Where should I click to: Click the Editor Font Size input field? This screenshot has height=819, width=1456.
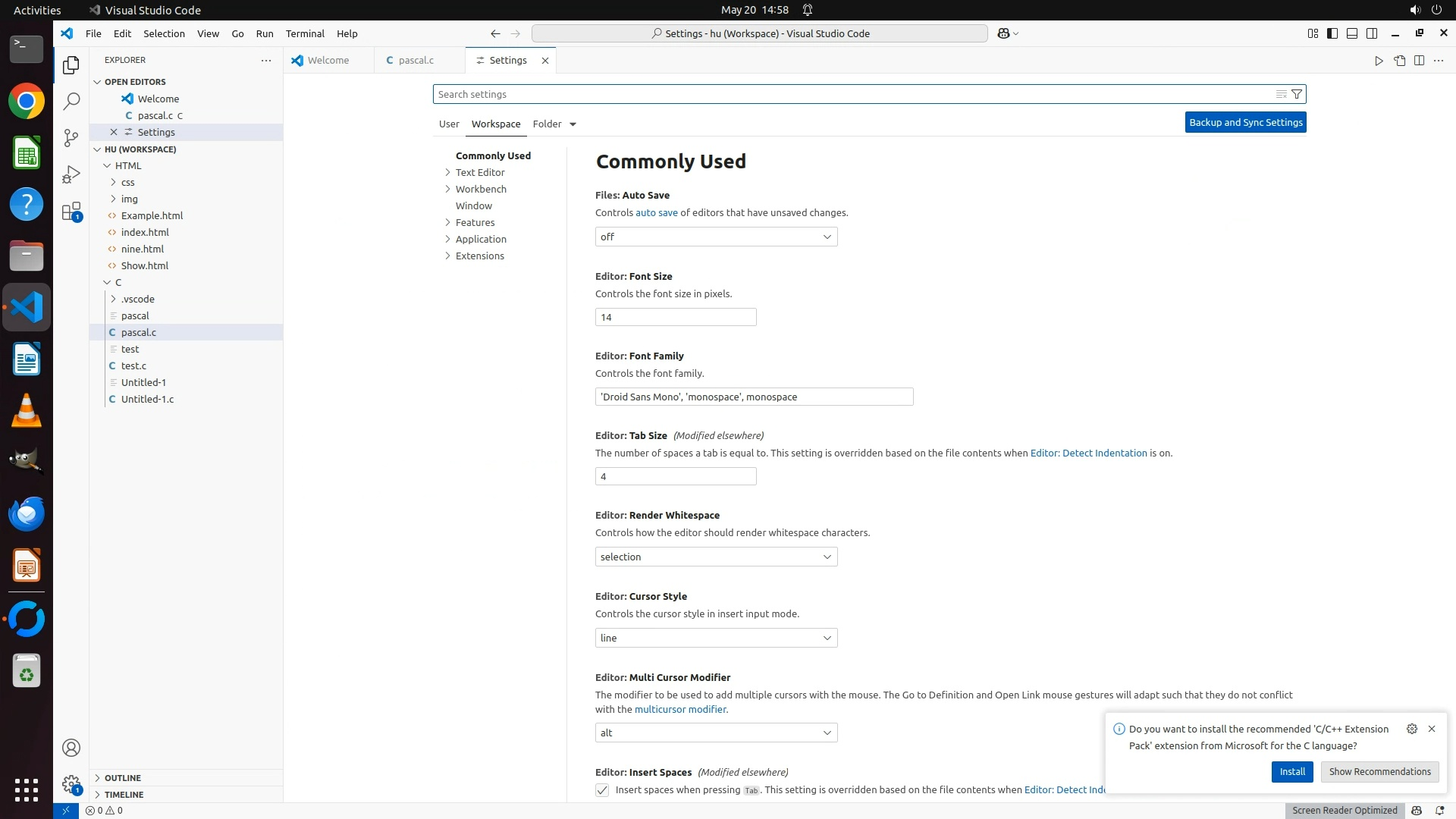(675, 317)
